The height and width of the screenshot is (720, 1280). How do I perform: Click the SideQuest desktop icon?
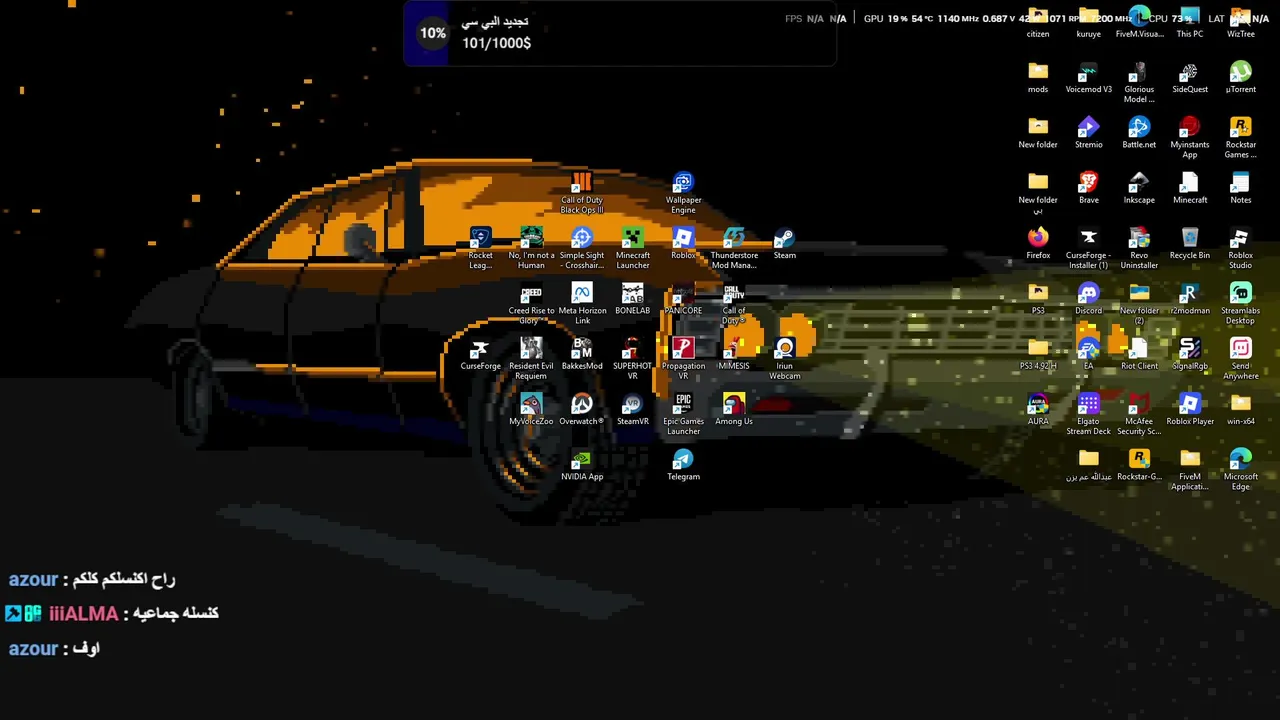(x=1190, y=78)
